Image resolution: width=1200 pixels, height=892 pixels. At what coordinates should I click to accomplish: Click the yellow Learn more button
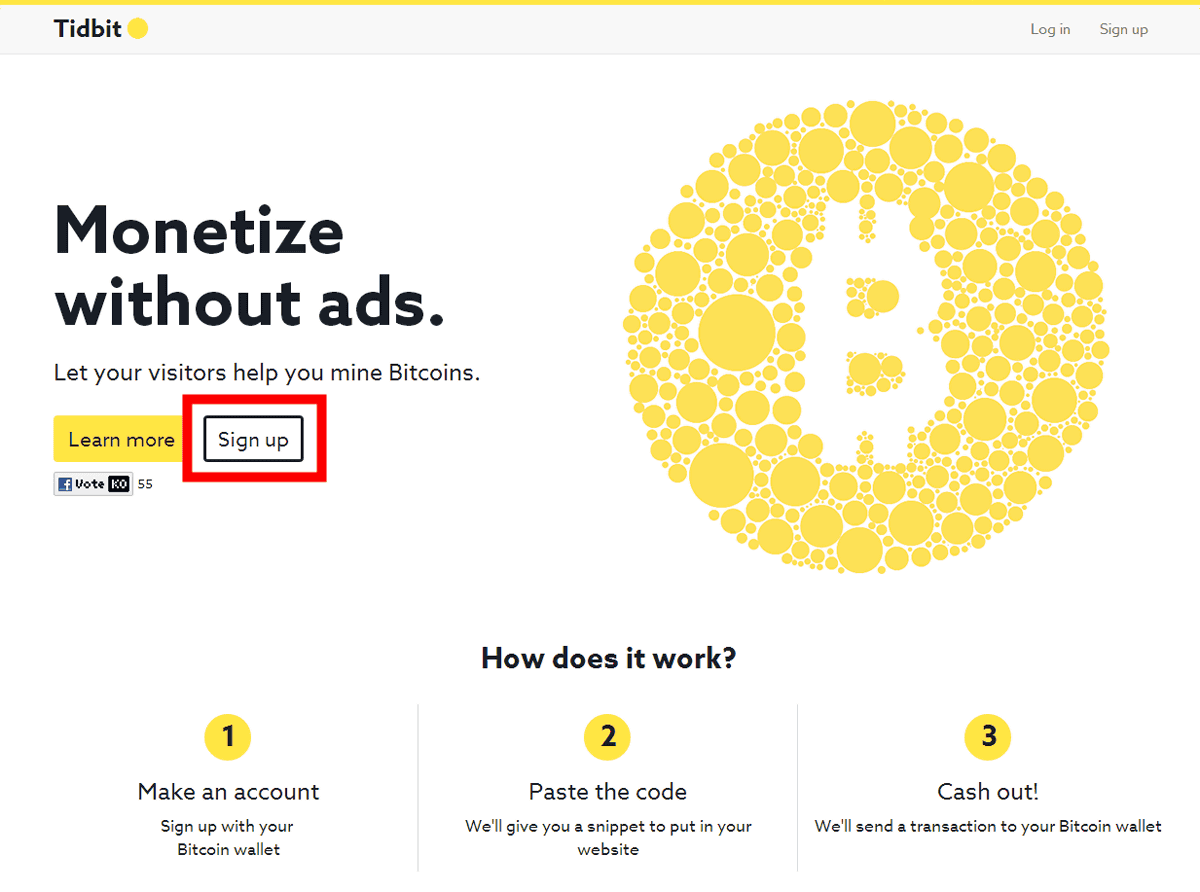point(121,439)
